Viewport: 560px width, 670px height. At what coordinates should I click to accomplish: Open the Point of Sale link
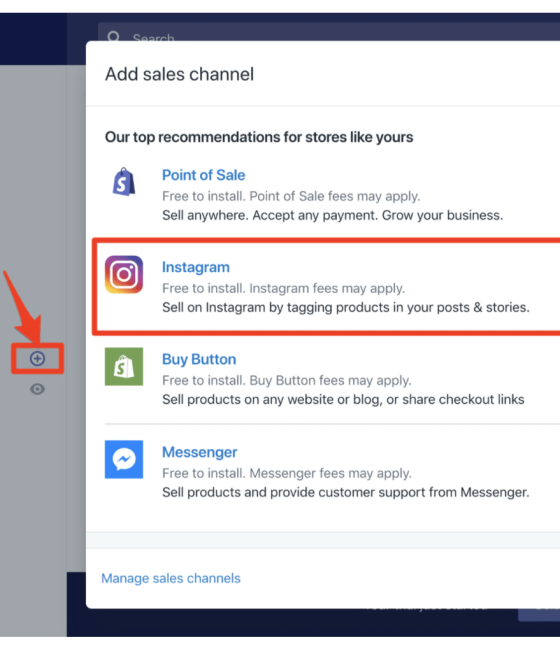203,175
